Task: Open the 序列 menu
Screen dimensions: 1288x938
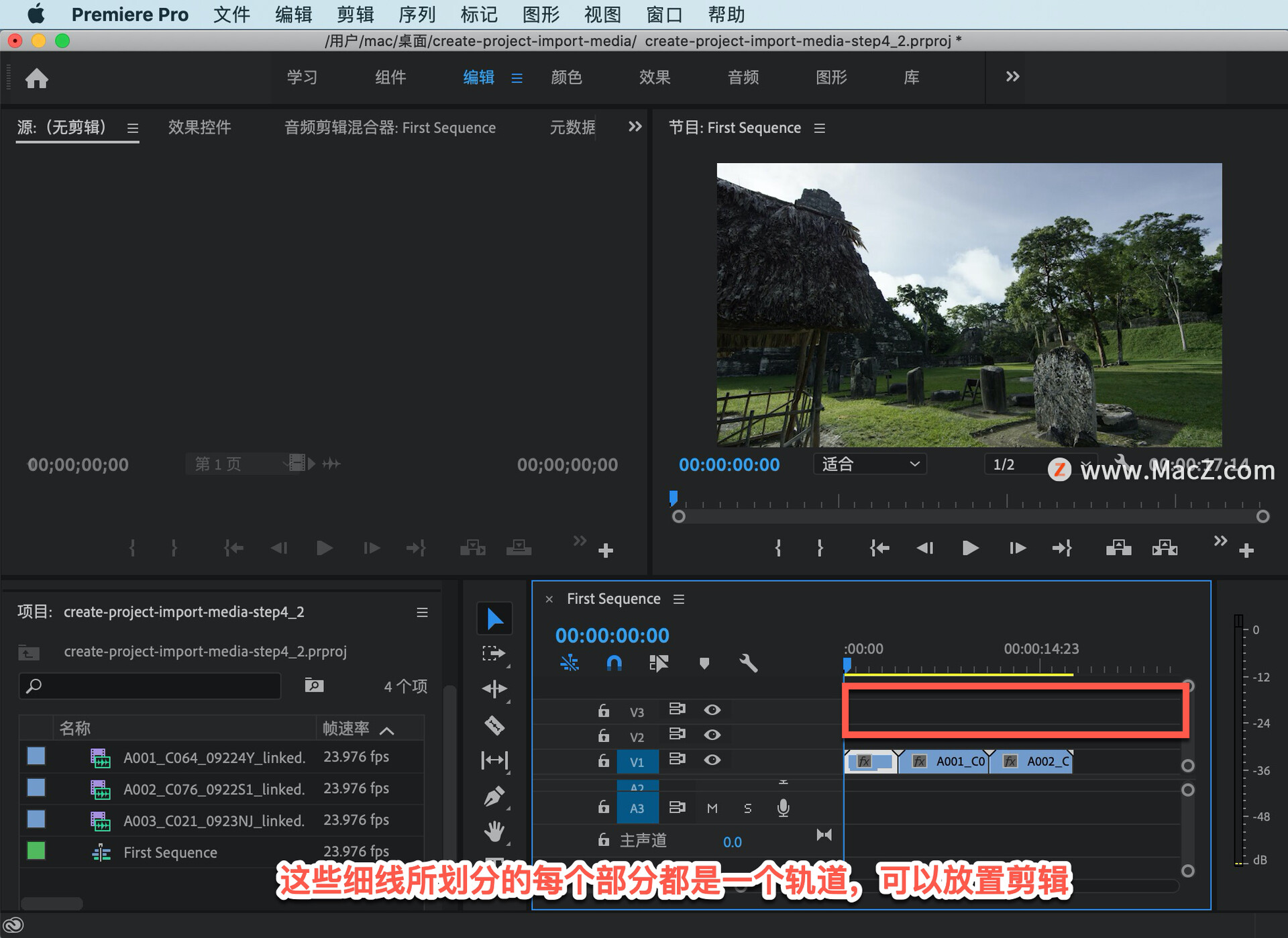Action: pos(417,14)
